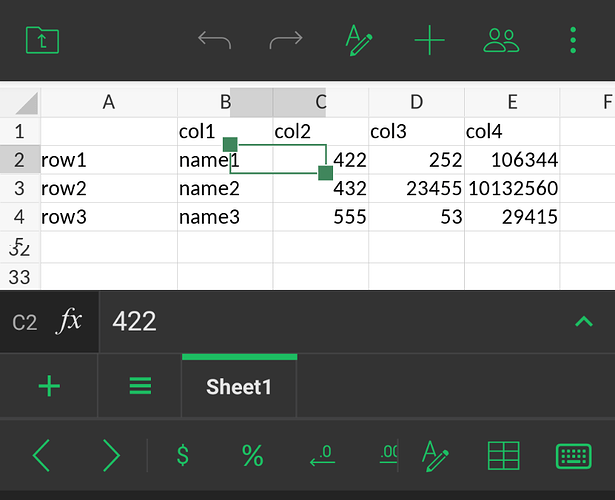Toggle the on-screen keyboard icon
The width and height of the screenshot is (615, 500).
573,456
